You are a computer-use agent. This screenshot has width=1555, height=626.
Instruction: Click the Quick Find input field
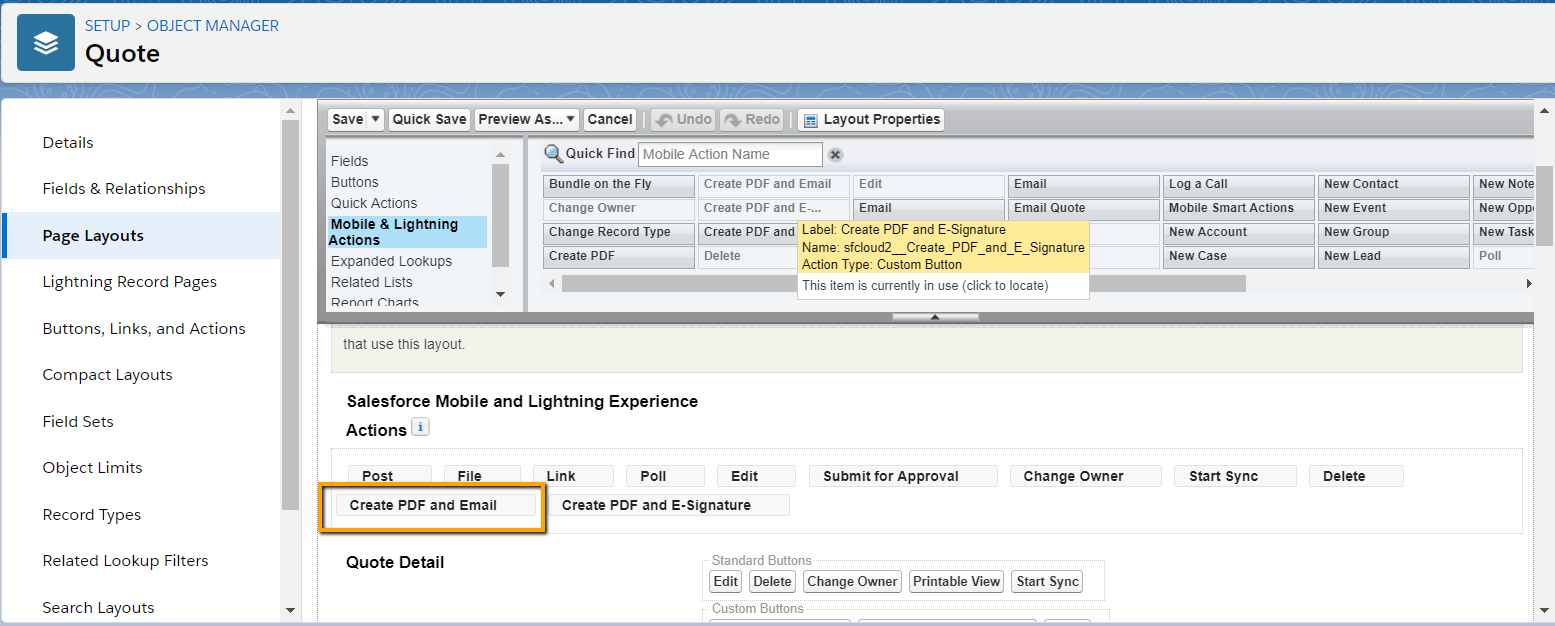730,155
